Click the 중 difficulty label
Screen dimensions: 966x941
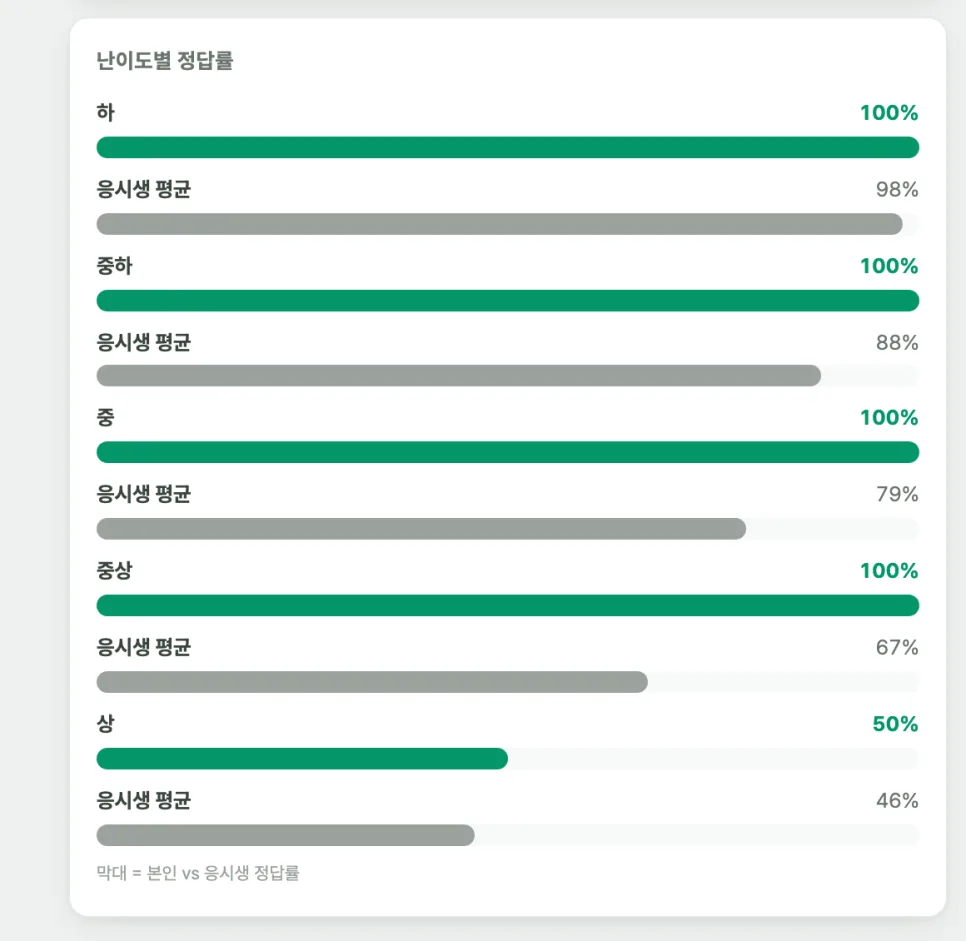tap(105, 417)
